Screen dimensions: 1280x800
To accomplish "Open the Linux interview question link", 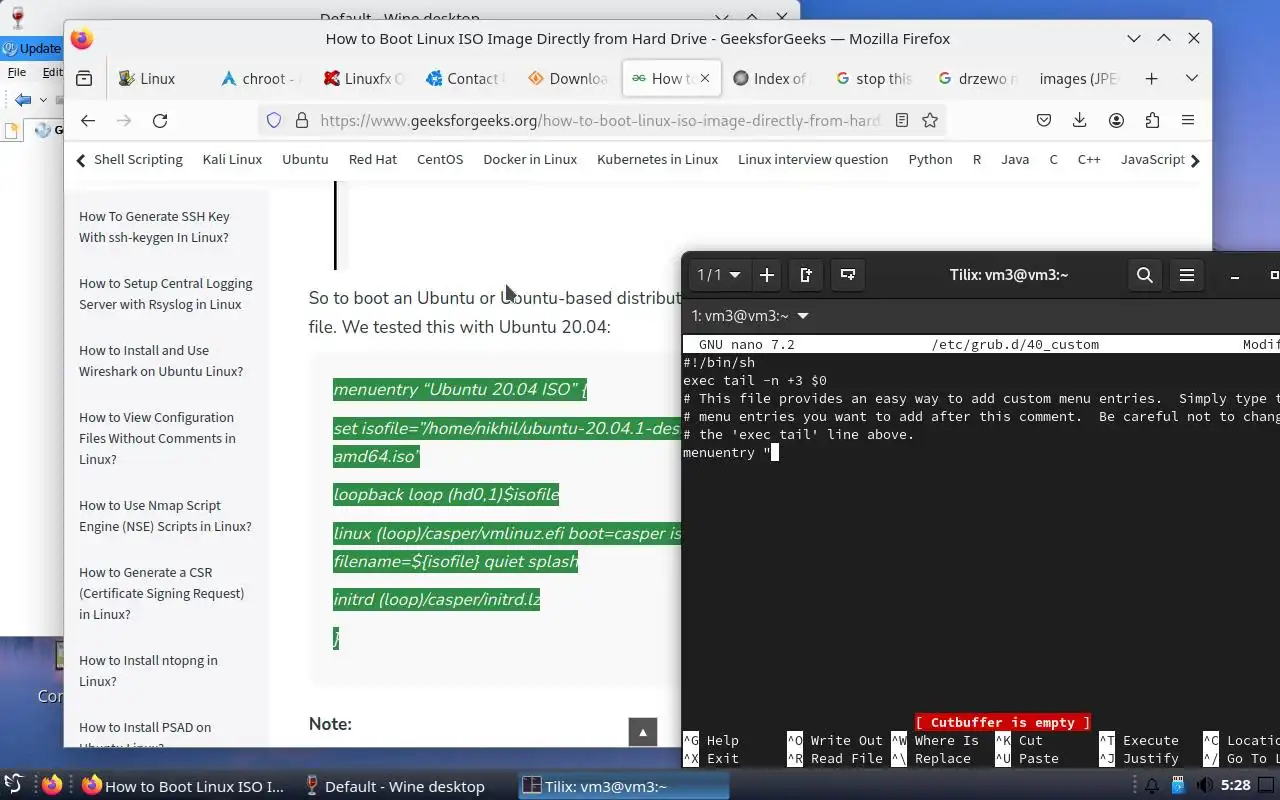I will point(813,159).
